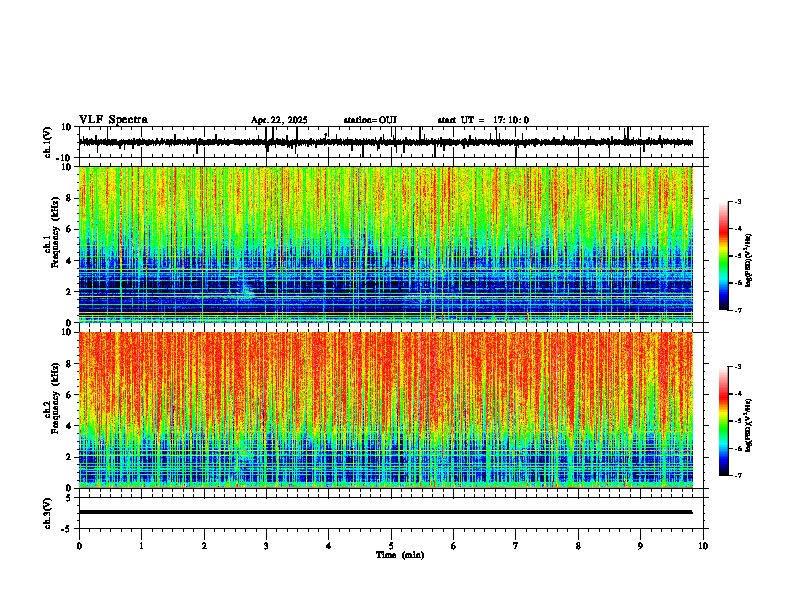
Task: Click the ch.1 "Frequency (kHz)" axis label
Action: 55,232
